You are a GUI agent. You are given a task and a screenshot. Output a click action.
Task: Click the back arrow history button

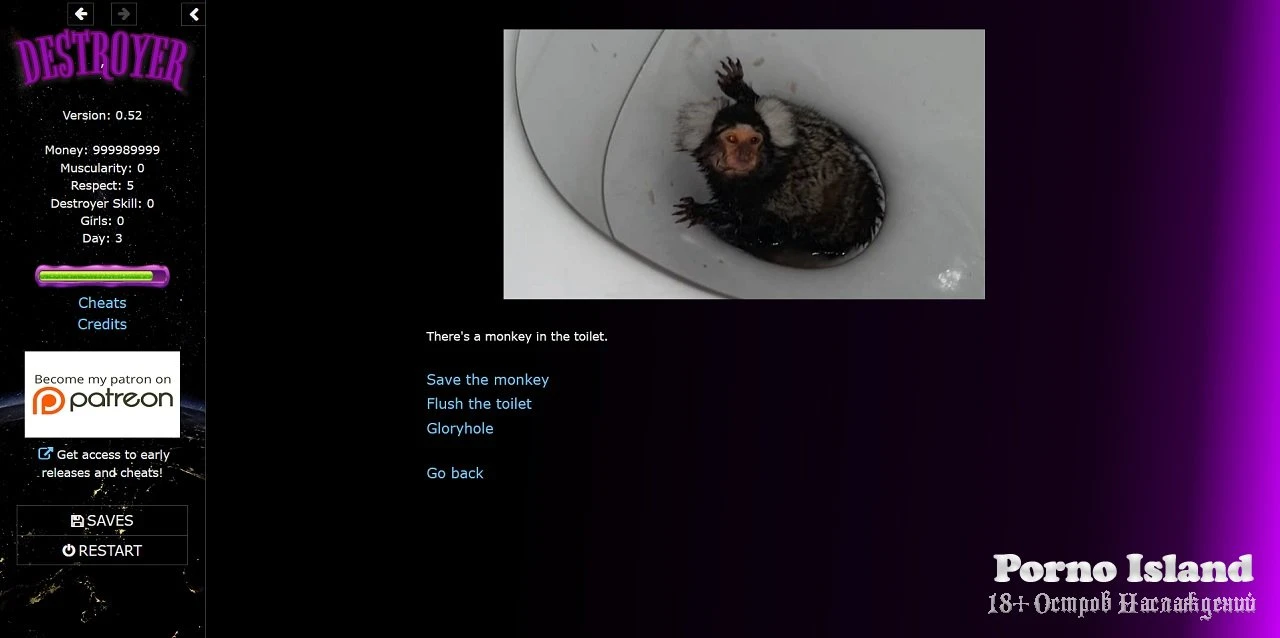pos(81,14)
